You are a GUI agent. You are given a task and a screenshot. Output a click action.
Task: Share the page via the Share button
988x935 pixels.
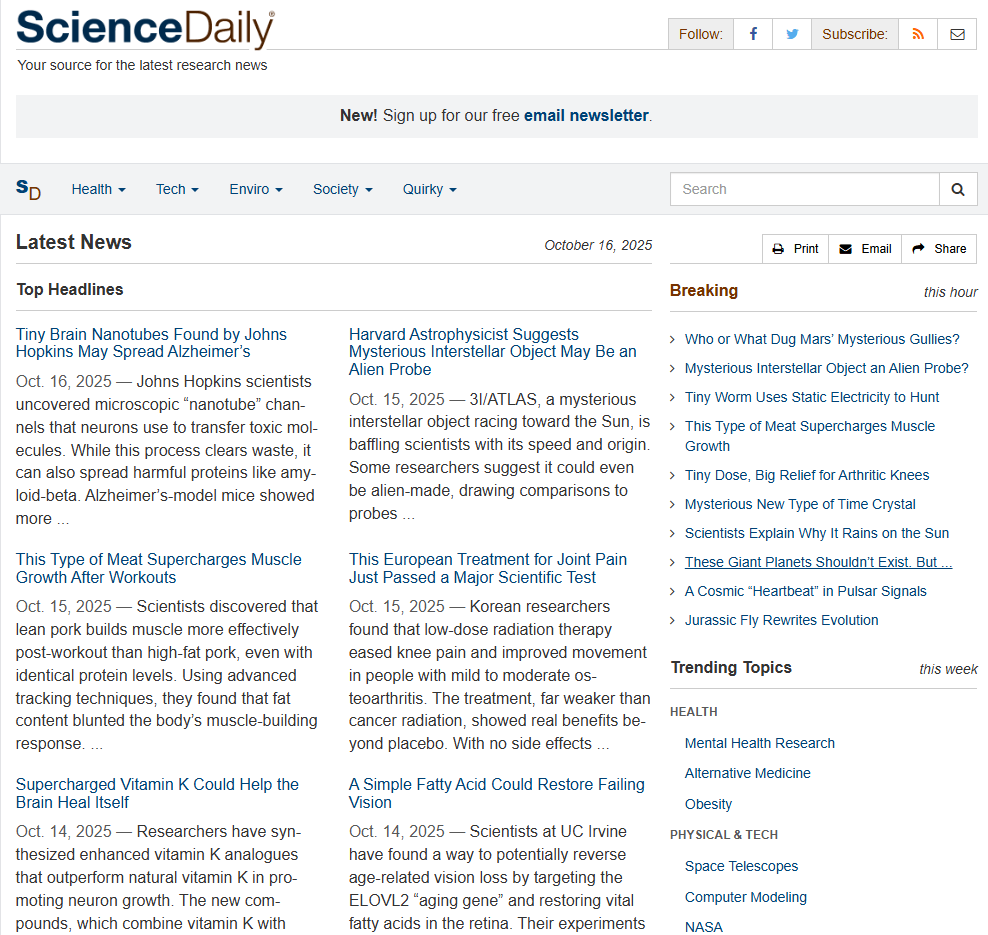coord(938,248)
